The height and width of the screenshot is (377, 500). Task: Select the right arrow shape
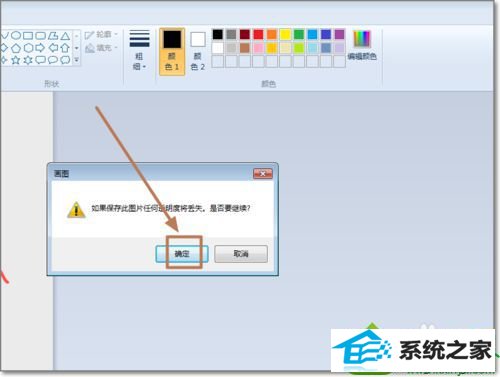(40, 48)
